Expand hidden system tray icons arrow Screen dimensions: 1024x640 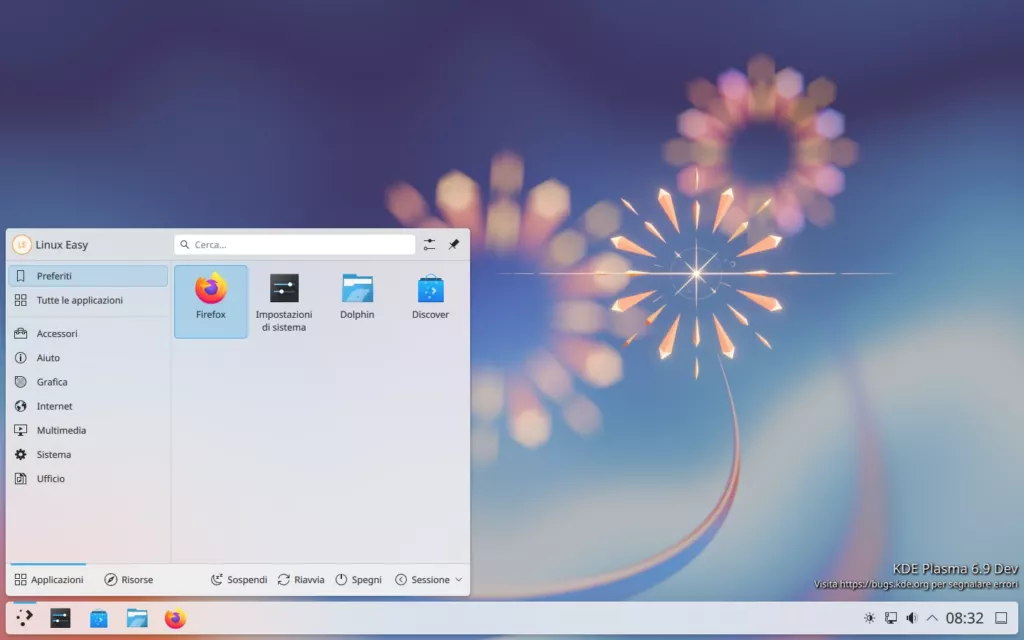[932, 618]
